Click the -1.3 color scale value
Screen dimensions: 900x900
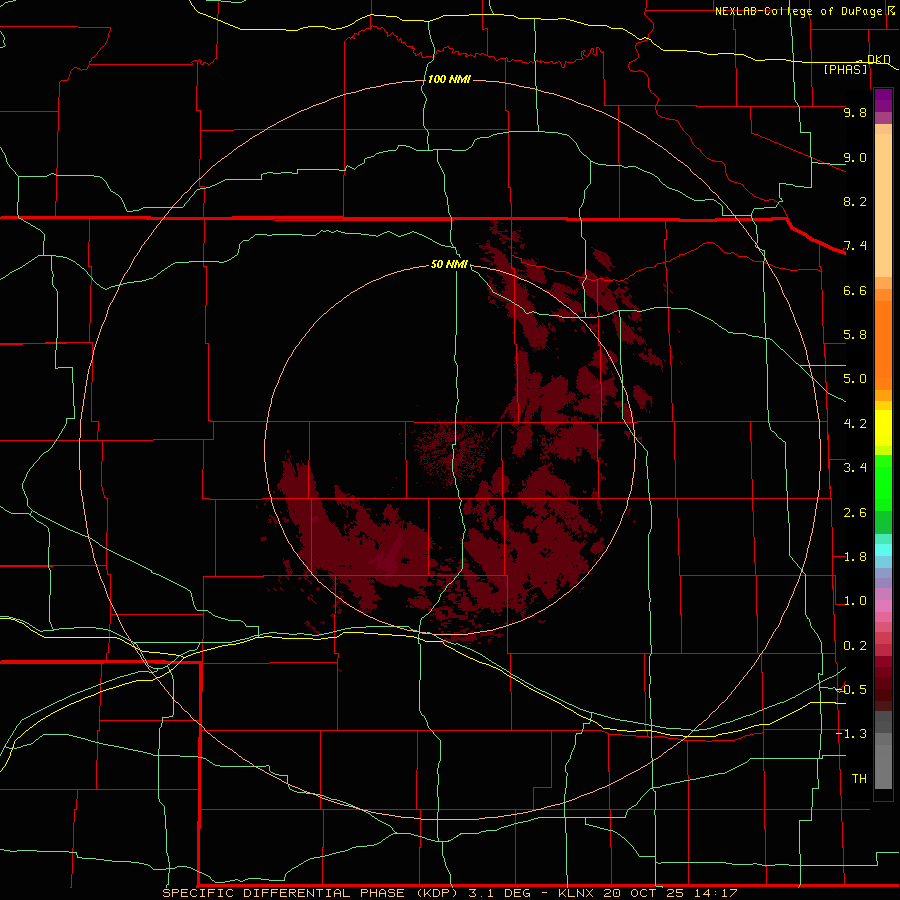pyautogui.click(x=852, y=734)
